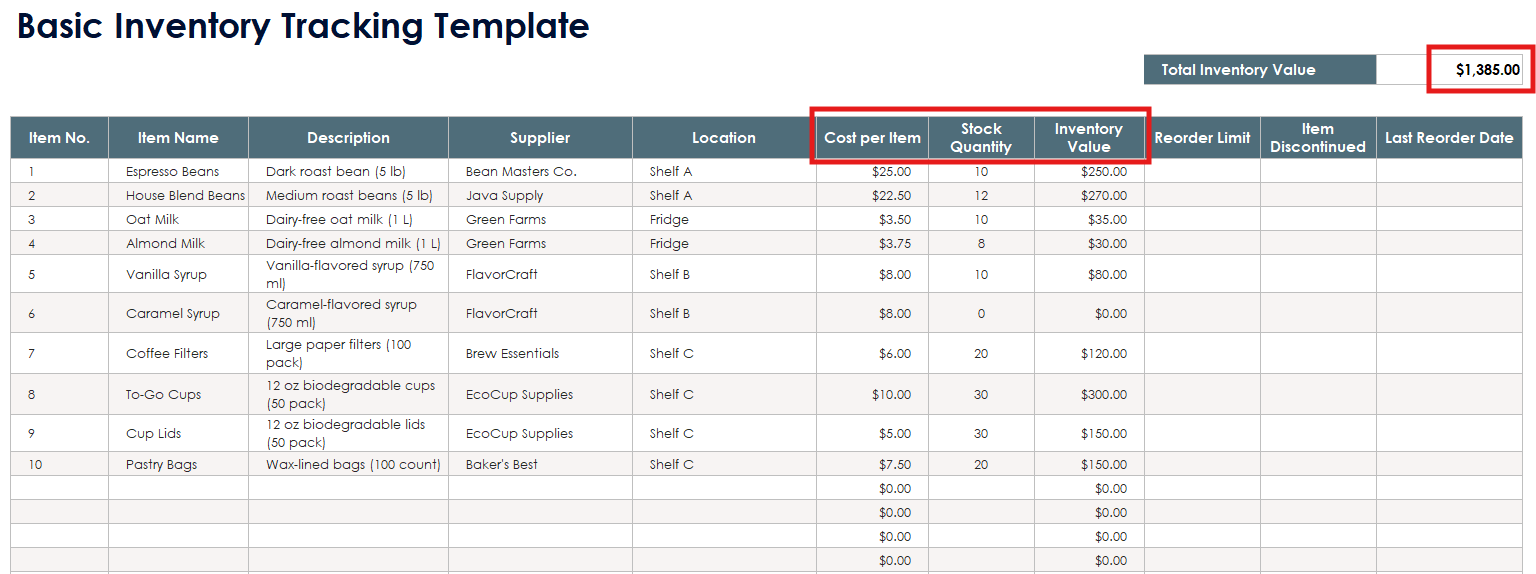Click the Item Discontinued header
This screenshot has width=1536, height=574.
point(1318,138)
